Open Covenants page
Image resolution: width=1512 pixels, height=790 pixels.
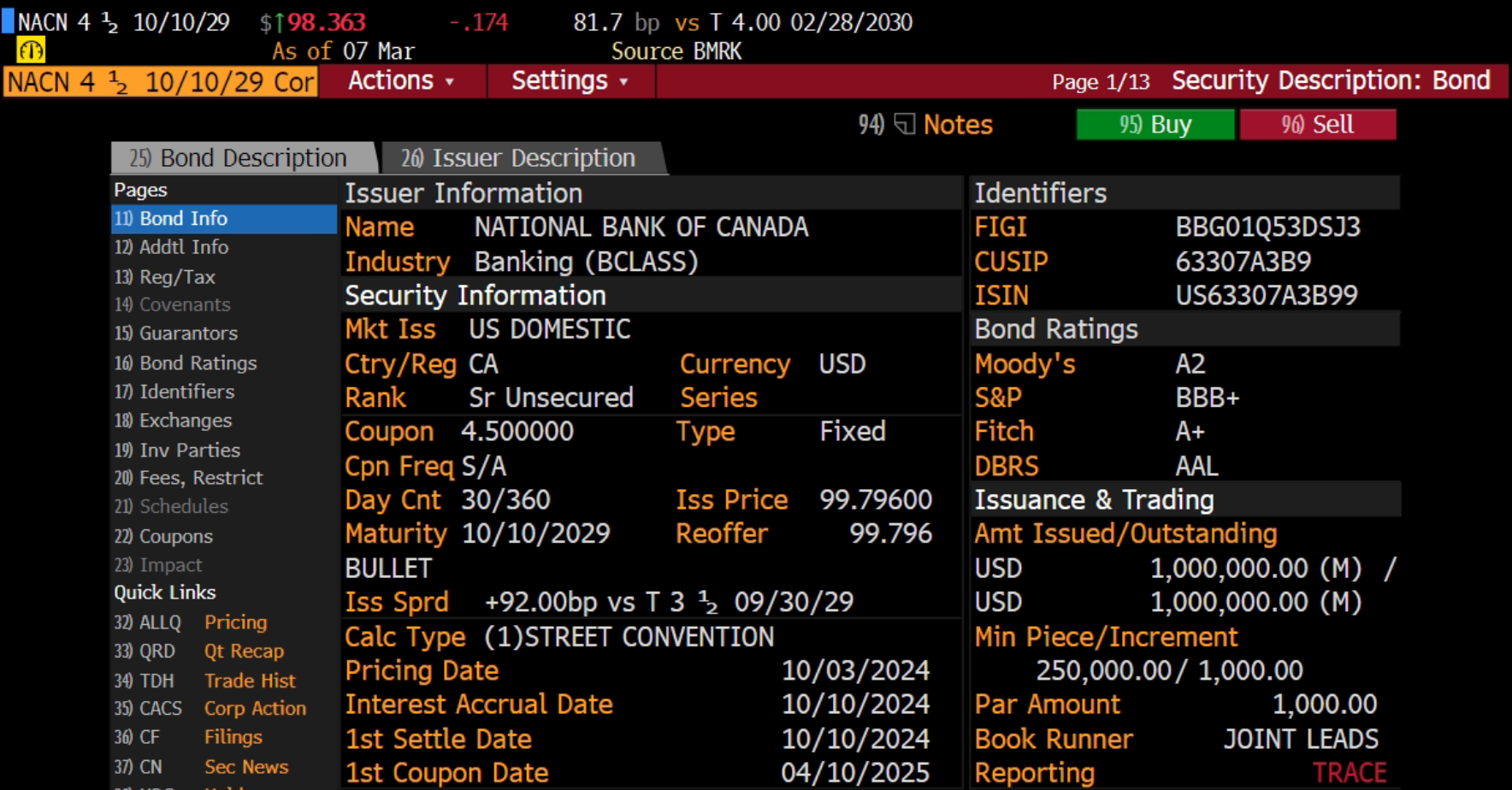click(173, 304)
